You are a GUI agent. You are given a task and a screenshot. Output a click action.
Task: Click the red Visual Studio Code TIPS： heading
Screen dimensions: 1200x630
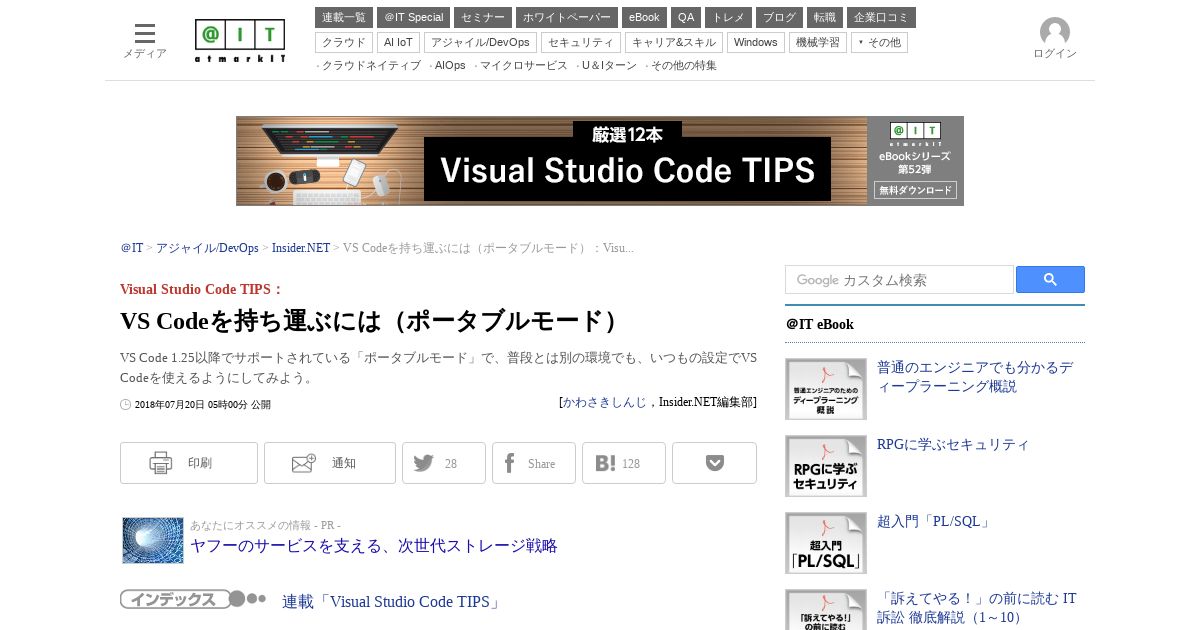(x=202, y=290)
